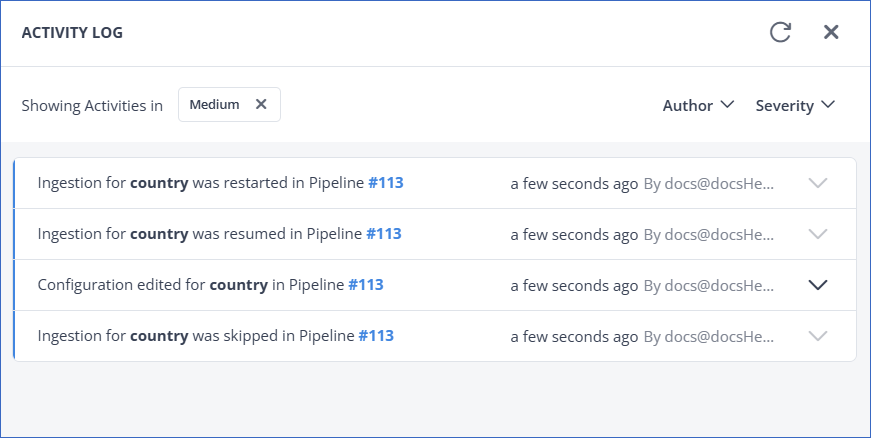Open Pipeline #113 link in skipped entry
The width and height of the screenshot is (871, 438).
(x=376, y=336)
